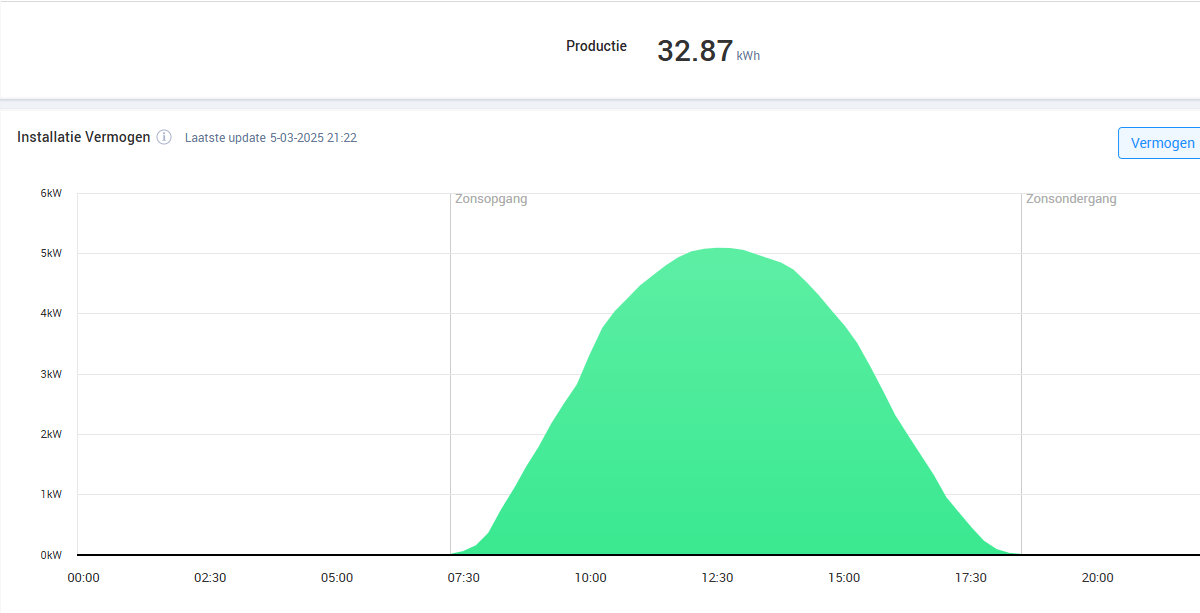Click the Zonsopgang marker label
The height and width of the screenshot is (613, 1200).
point(491,199)
